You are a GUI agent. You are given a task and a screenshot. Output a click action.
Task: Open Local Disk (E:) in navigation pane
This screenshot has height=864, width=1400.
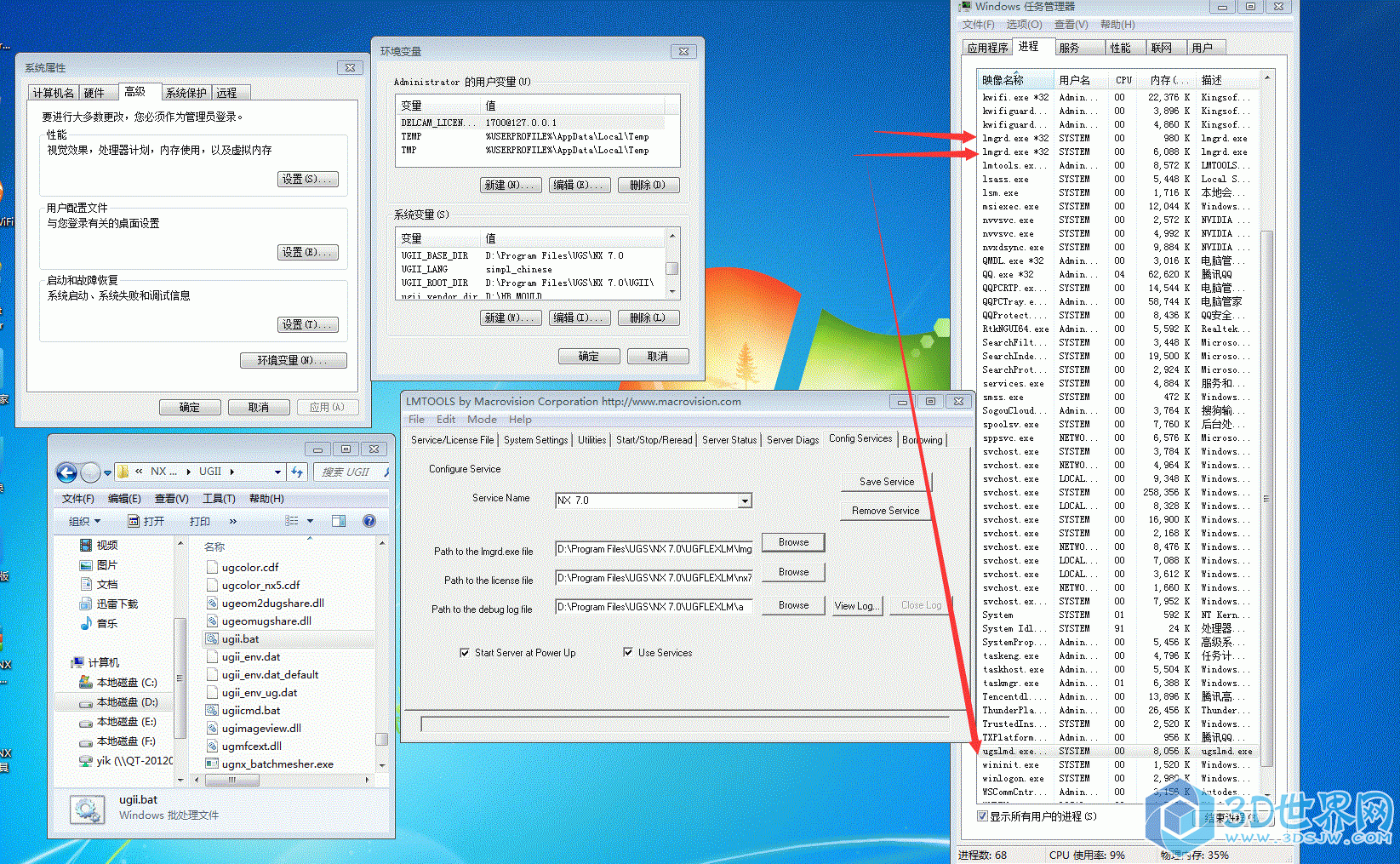click(x=126, y=721)
